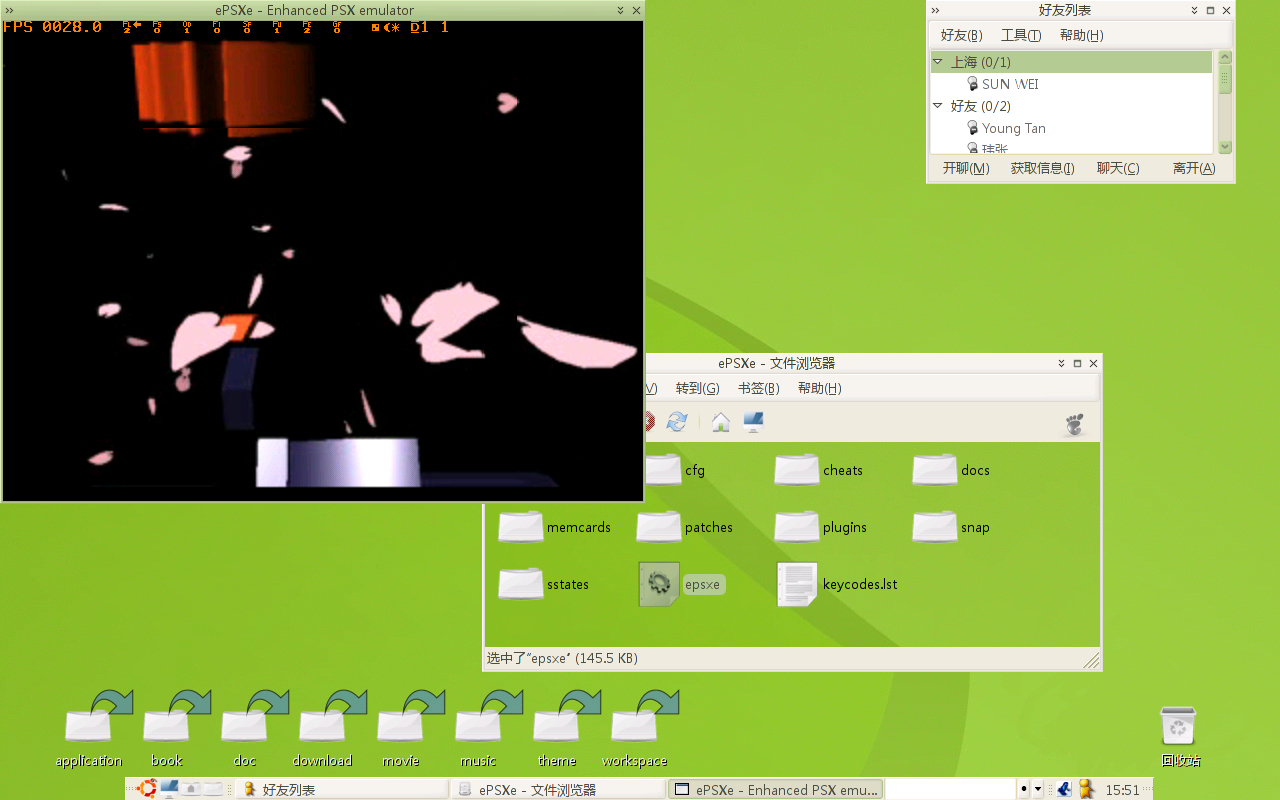The width and height of the screenshot is (1280, 800).
Task: Switch to ePSXe Enhanced PSX emu taskbar button
Action: coord(775,789)
